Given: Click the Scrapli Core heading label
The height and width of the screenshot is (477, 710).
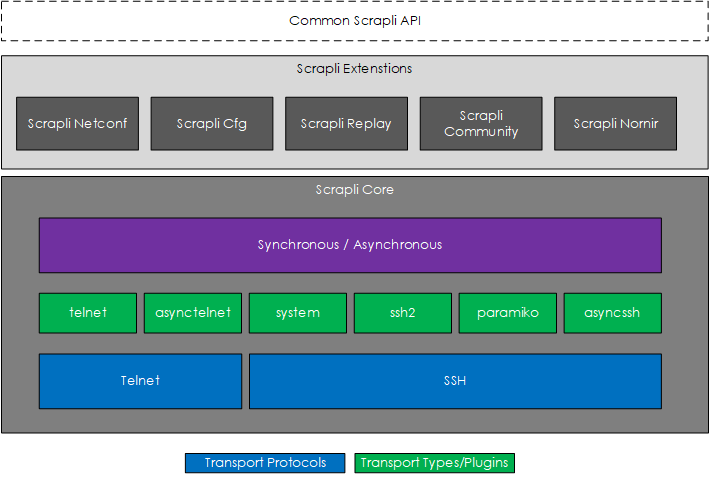Looking at the screenshot, I should 354,189.
